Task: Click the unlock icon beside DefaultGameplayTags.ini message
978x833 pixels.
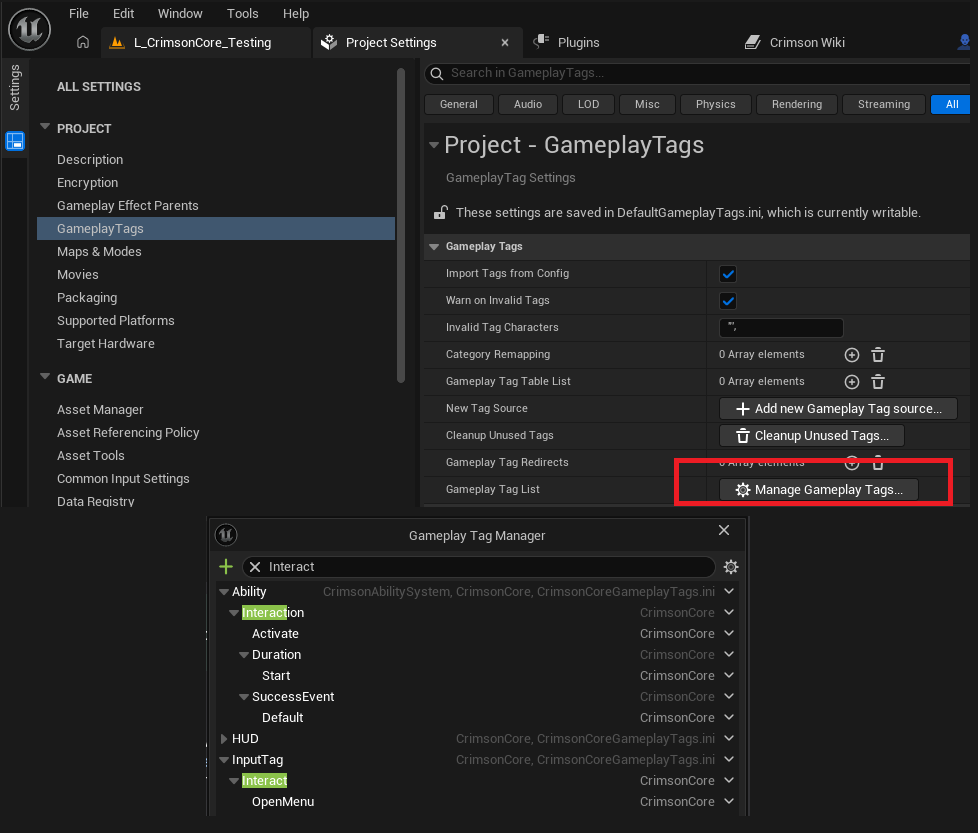Action: (440, 213)
